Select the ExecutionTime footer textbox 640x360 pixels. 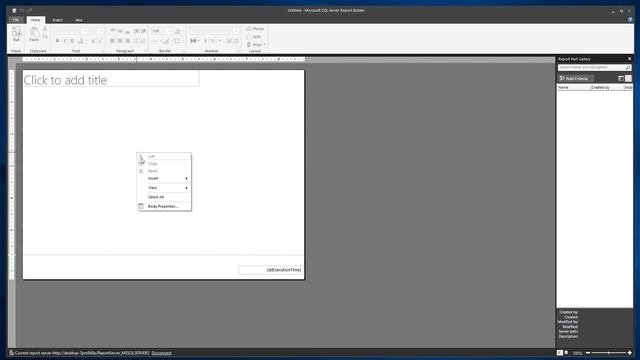tap(270, 270)
